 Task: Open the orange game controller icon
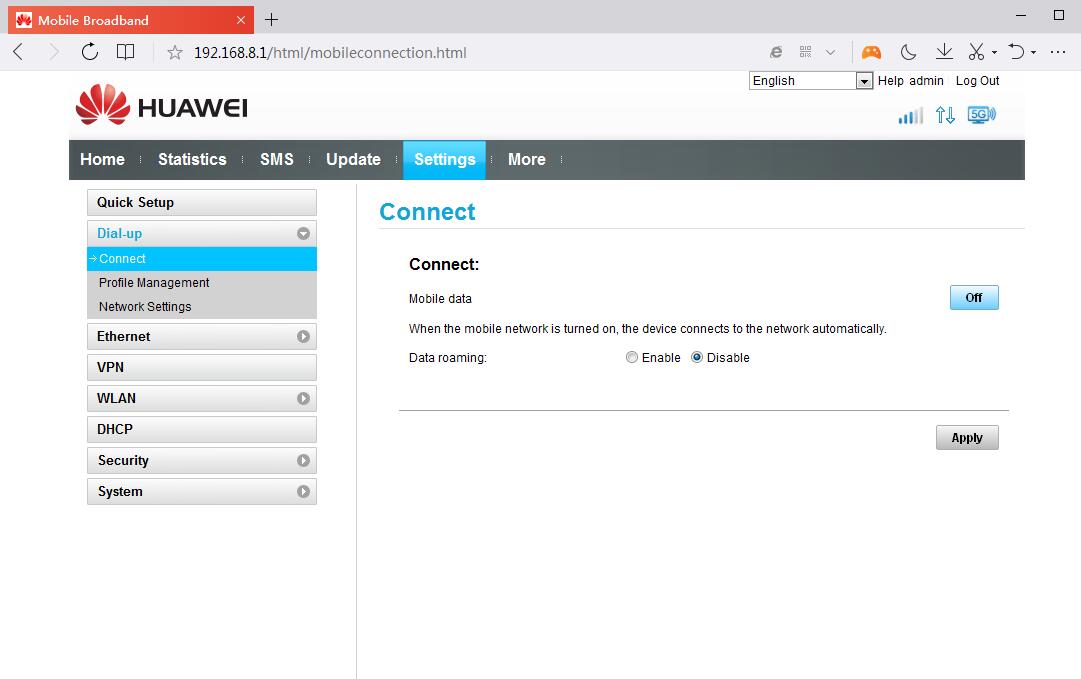point(872,52)
